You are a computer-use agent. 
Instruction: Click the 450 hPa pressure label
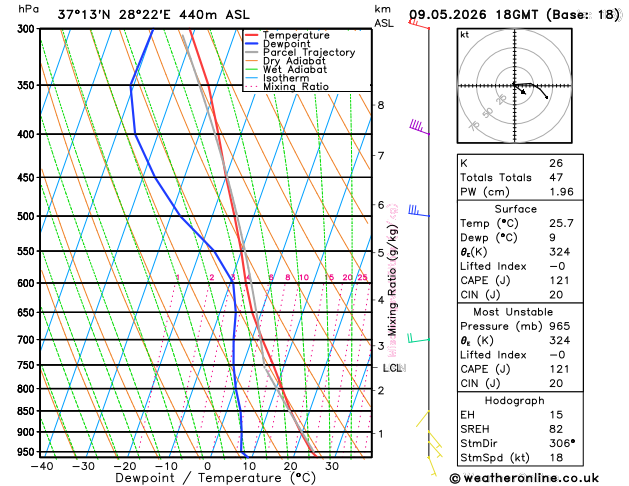[28, 177]
